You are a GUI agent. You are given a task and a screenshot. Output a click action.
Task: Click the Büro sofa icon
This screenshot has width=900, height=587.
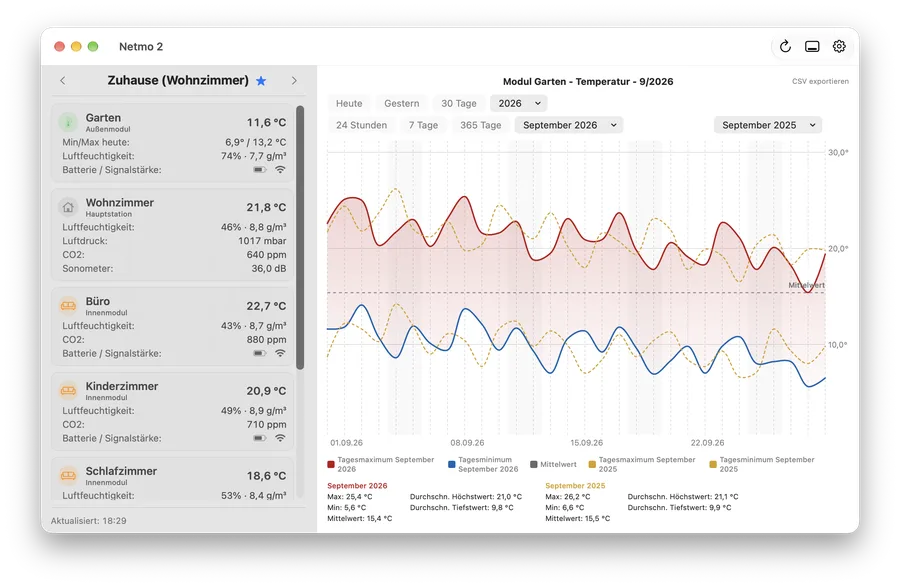pos(68,306)
